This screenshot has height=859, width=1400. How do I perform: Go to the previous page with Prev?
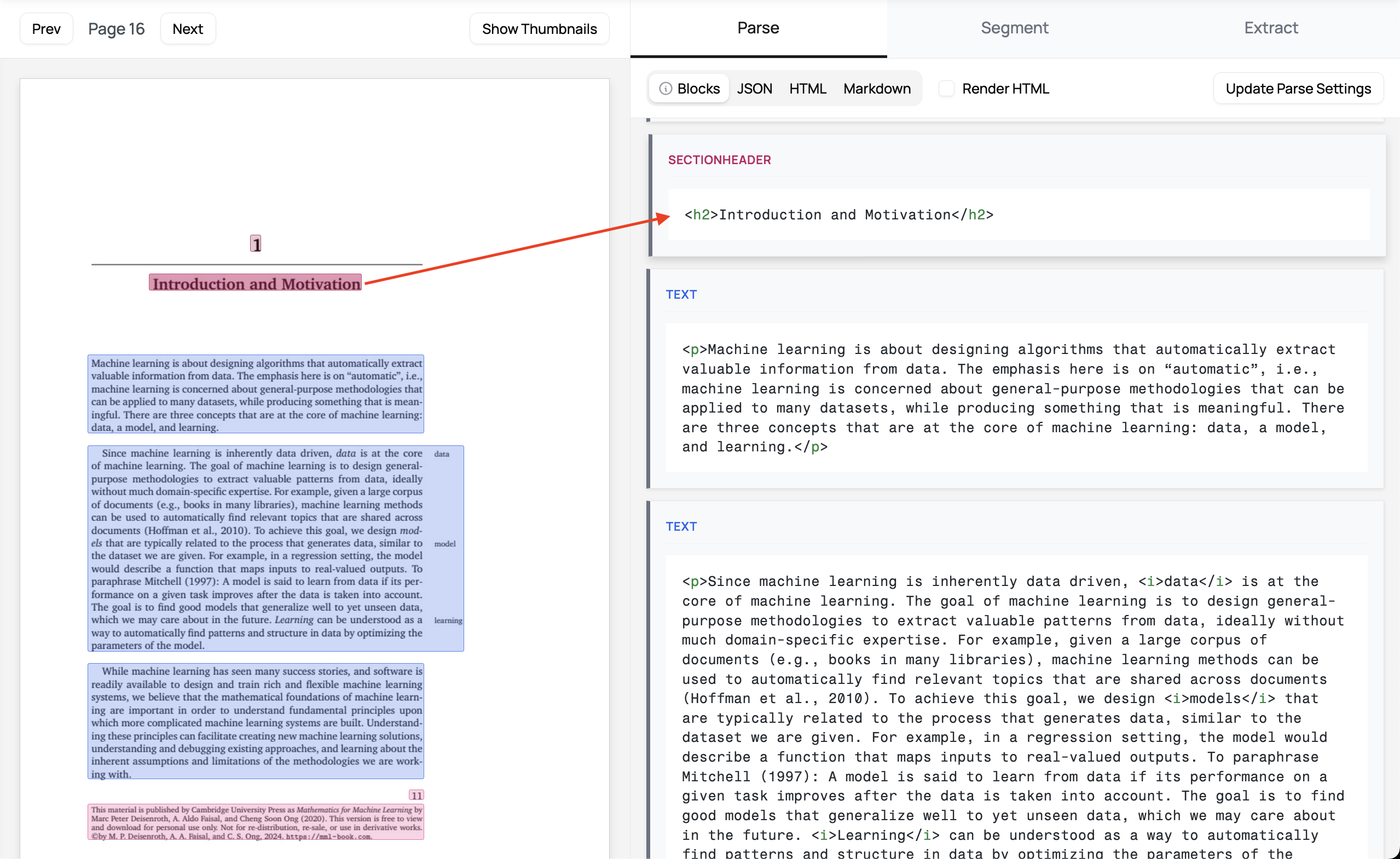[x=46, y=29]
